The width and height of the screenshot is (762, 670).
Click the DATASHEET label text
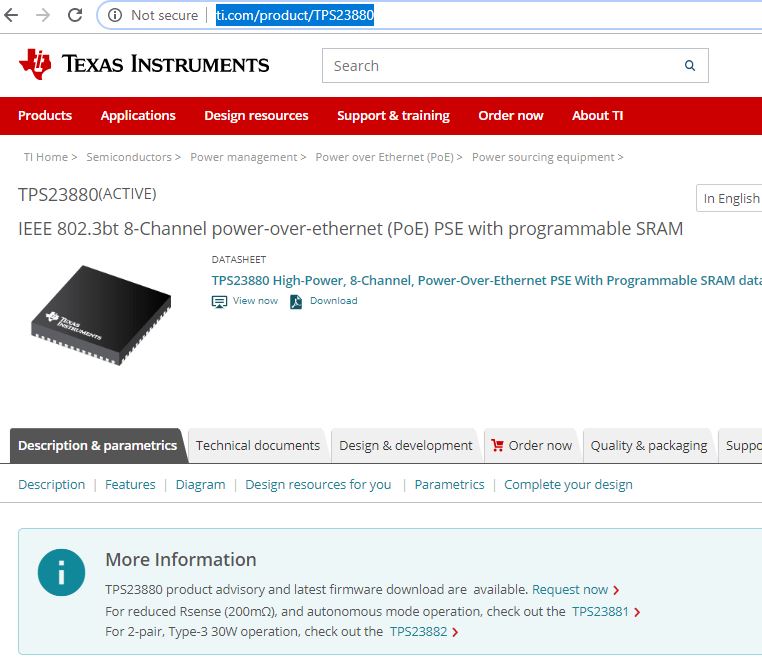tap(239, 260)
